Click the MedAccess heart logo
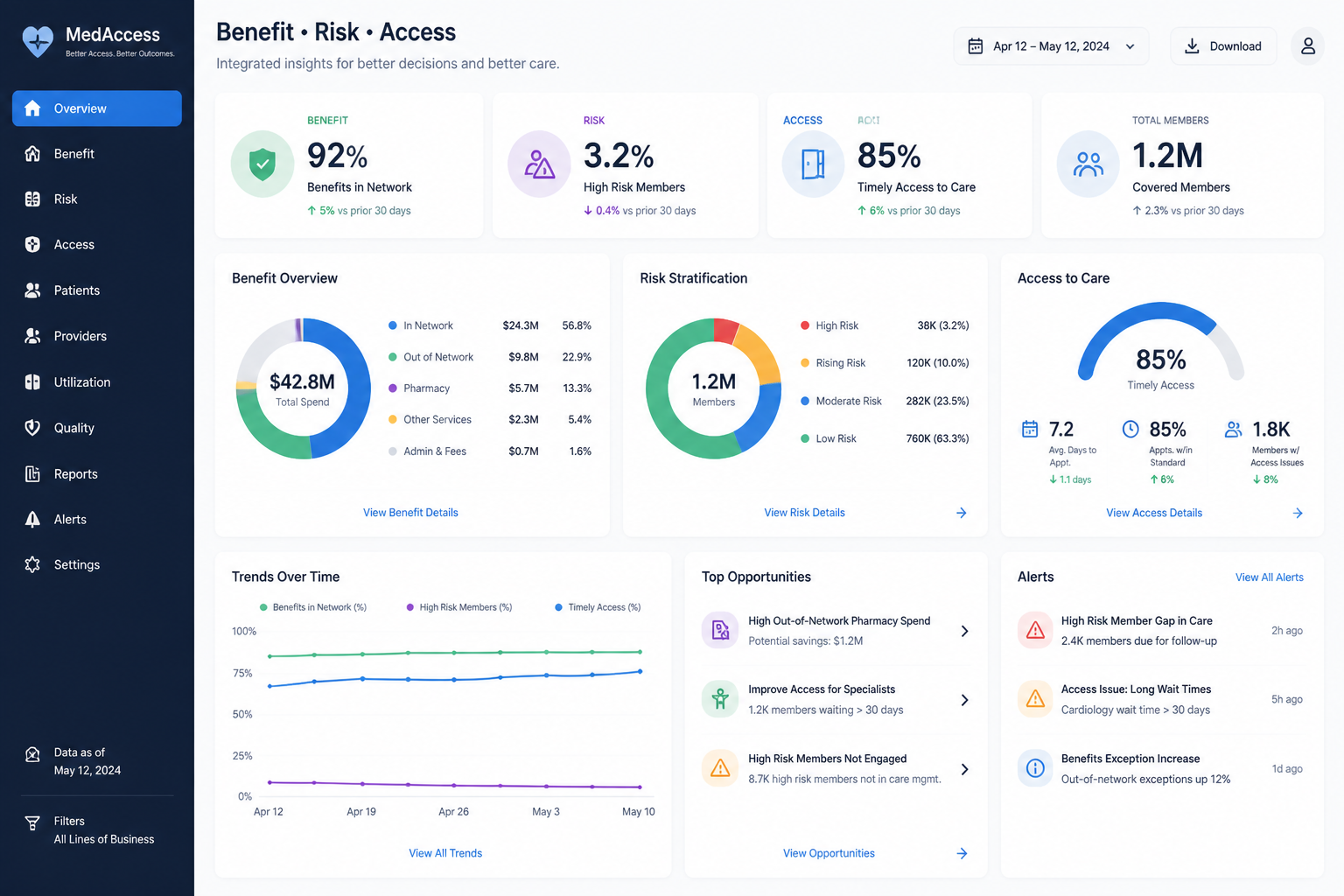 click(x=38, y=41)
